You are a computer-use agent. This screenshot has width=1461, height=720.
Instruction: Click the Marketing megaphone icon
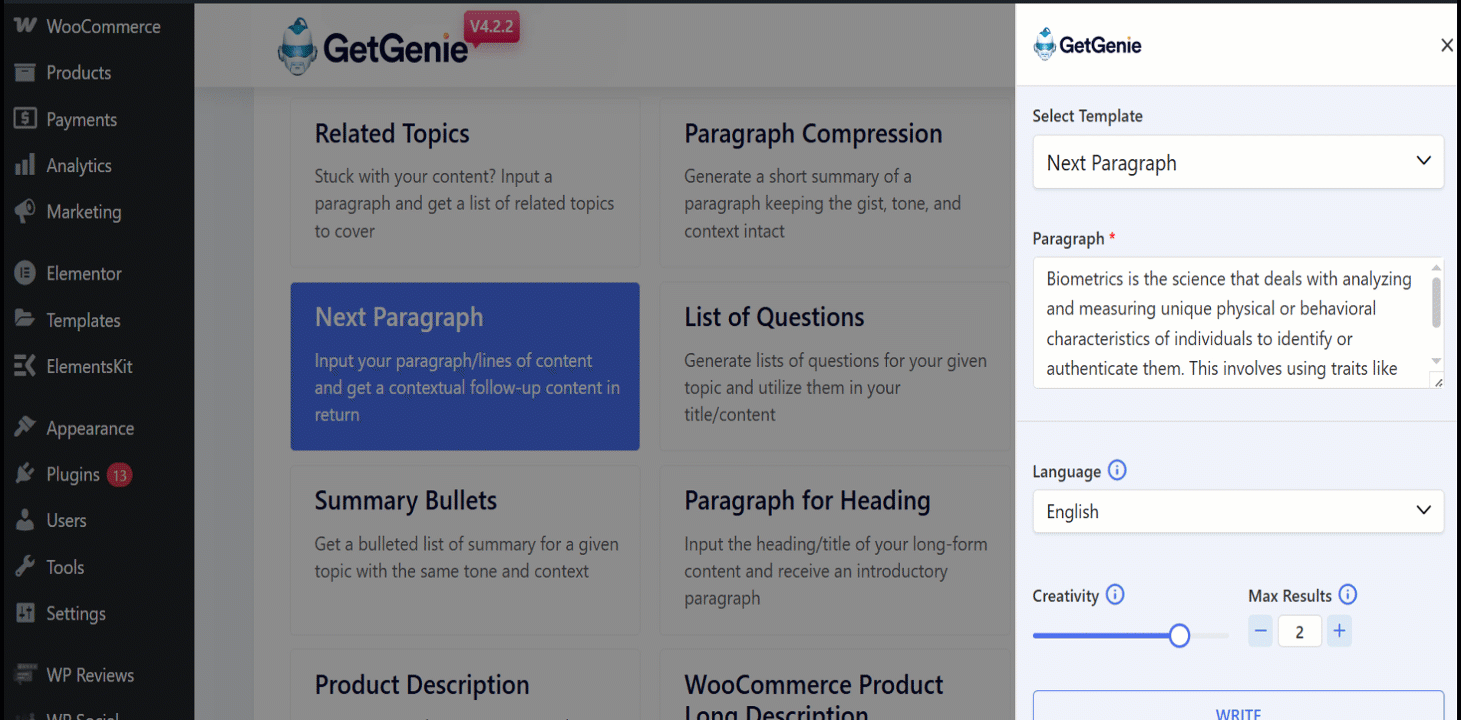26,212
